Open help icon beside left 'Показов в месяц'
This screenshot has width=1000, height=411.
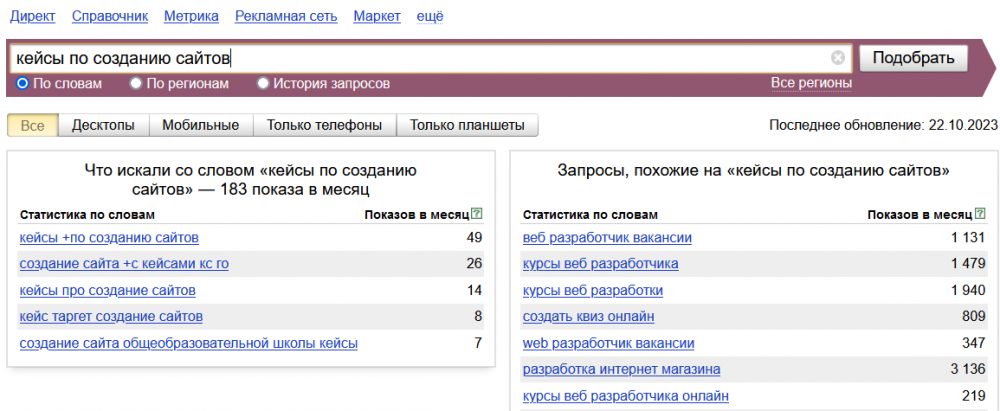[x=477, y=214]
